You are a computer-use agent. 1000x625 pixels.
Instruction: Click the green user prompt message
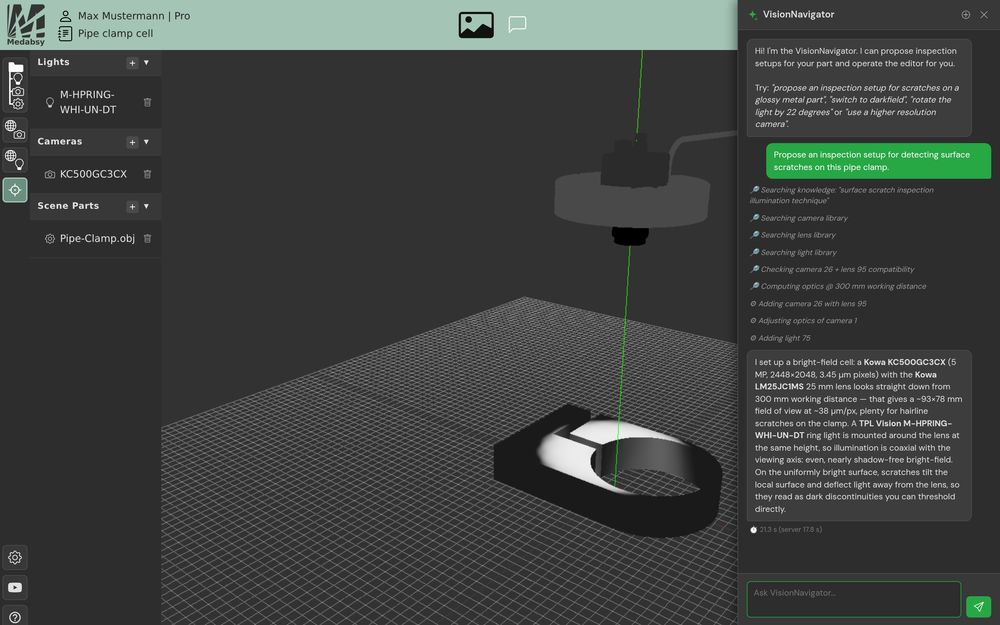click(878, 161)
